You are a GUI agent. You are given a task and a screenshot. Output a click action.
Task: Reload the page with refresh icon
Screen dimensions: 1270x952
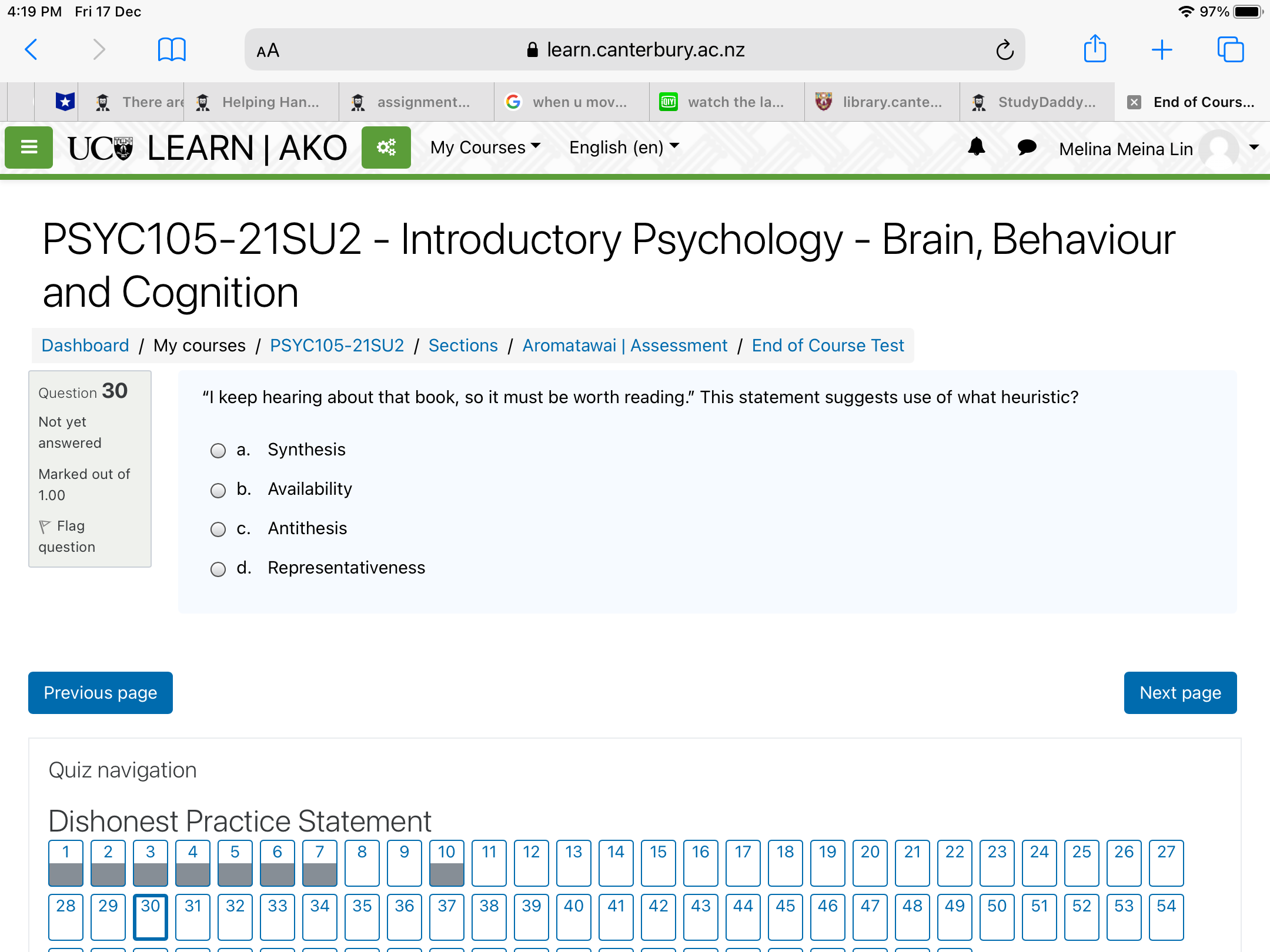pos(1005,50)
